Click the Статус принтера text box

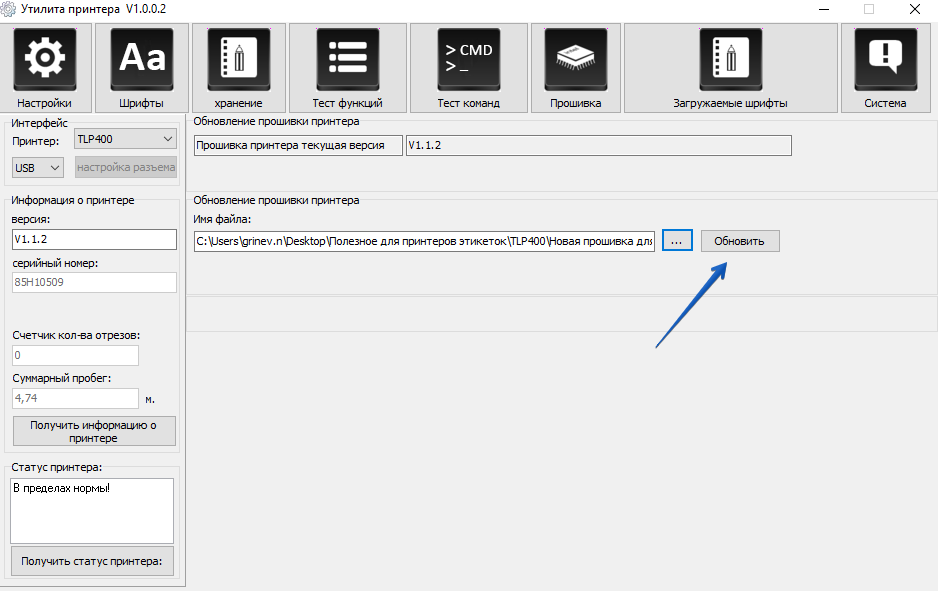point(92,510)
